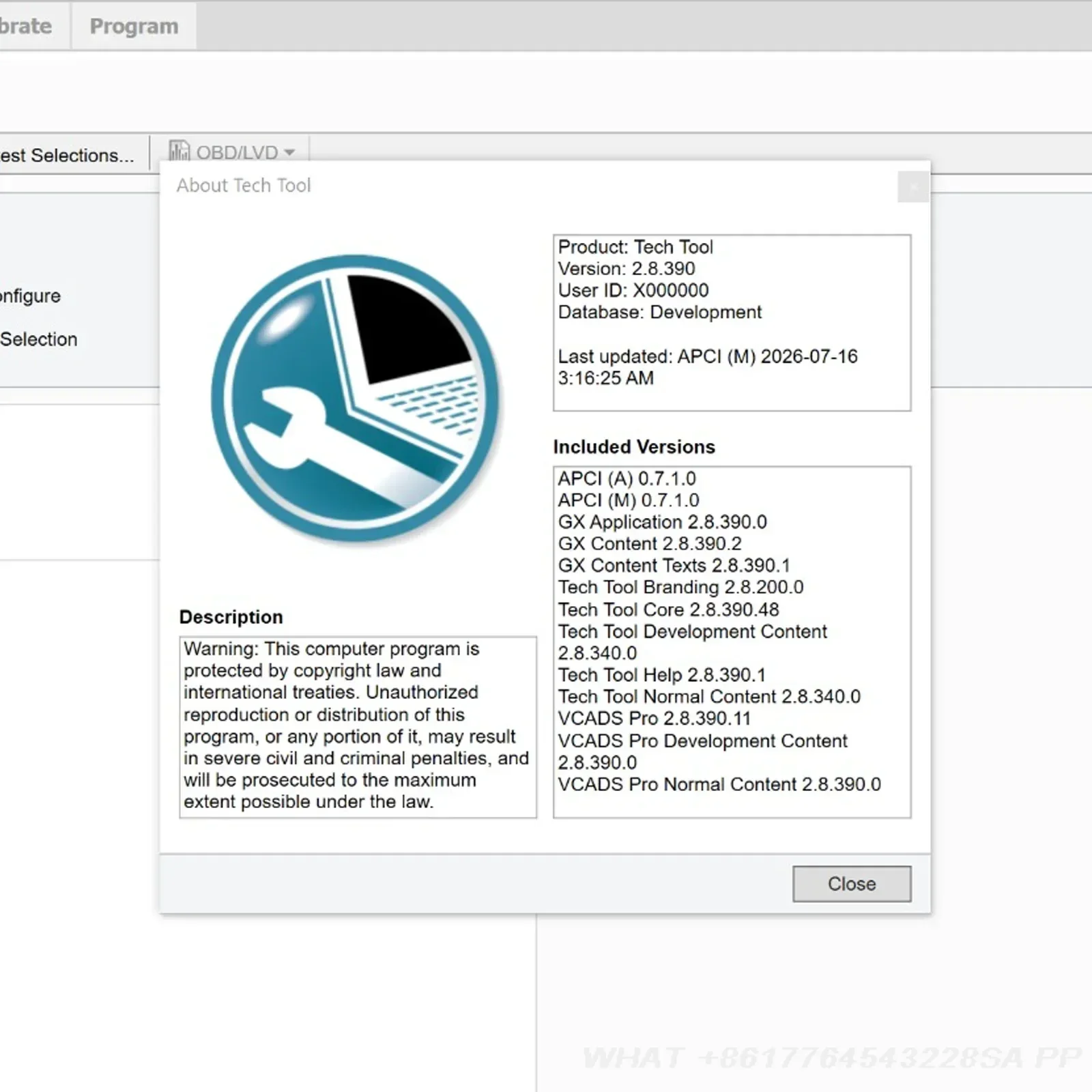Click the 'About Tech Tool' dialog title
Screen dimensions: 1092x1092
(244, 186)
